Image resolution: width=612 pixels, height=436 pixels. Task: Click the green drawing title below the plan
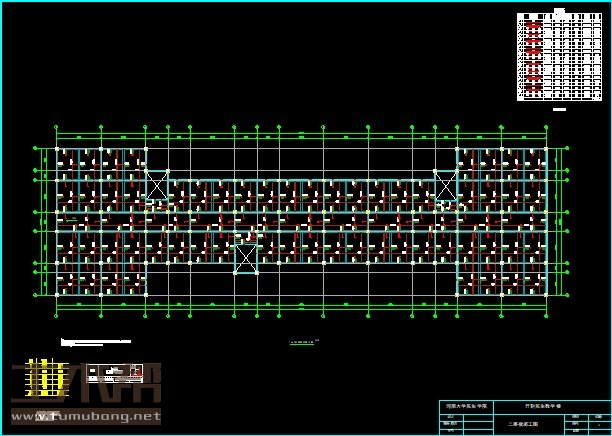(301, 343)
